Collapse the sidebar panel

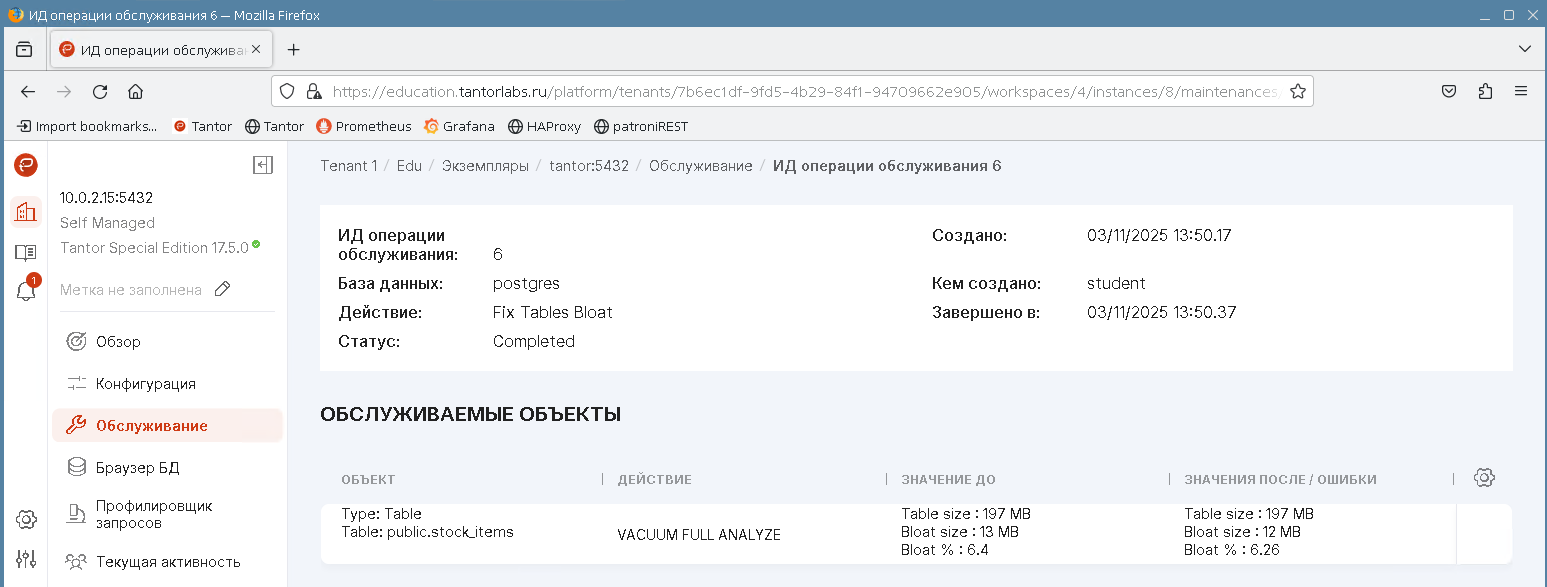(263, 165)
